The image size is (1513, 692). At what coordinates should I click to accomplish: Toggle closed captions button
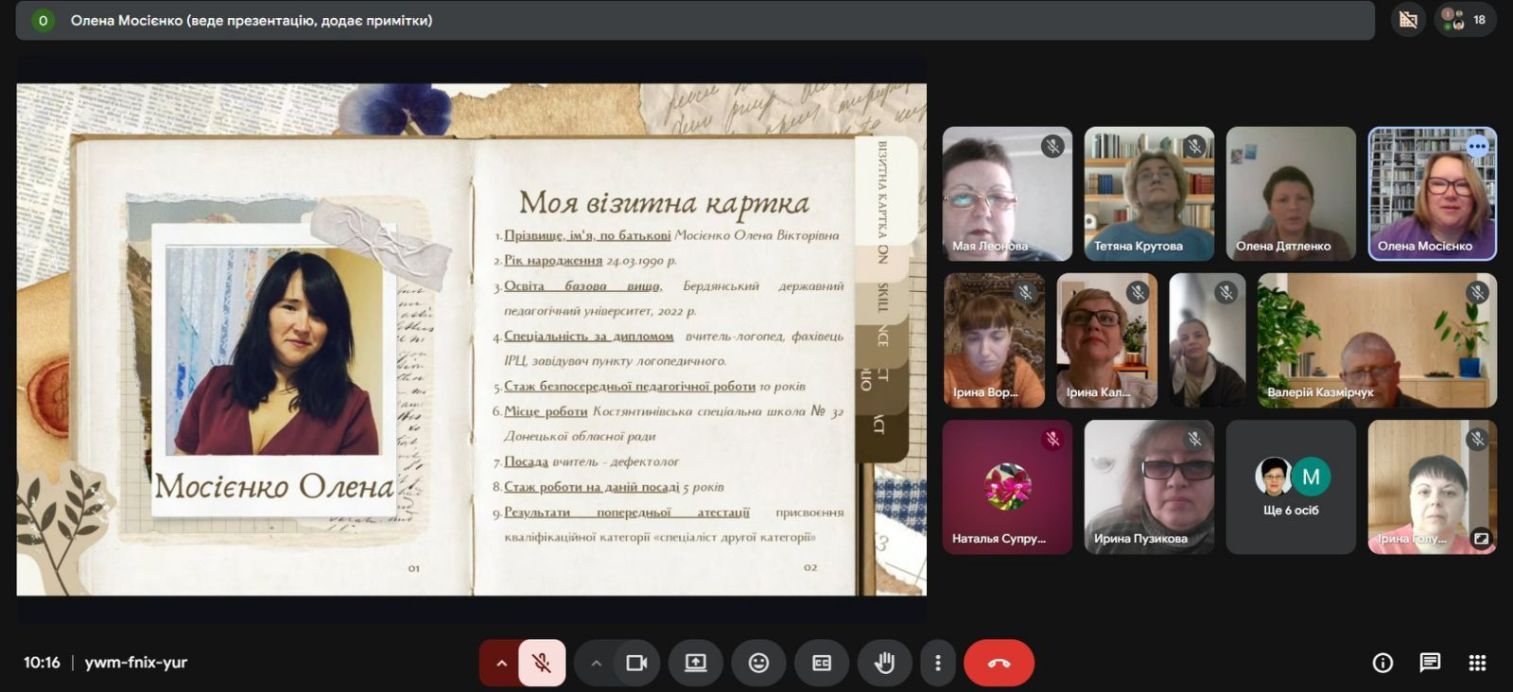click(822, 662)
